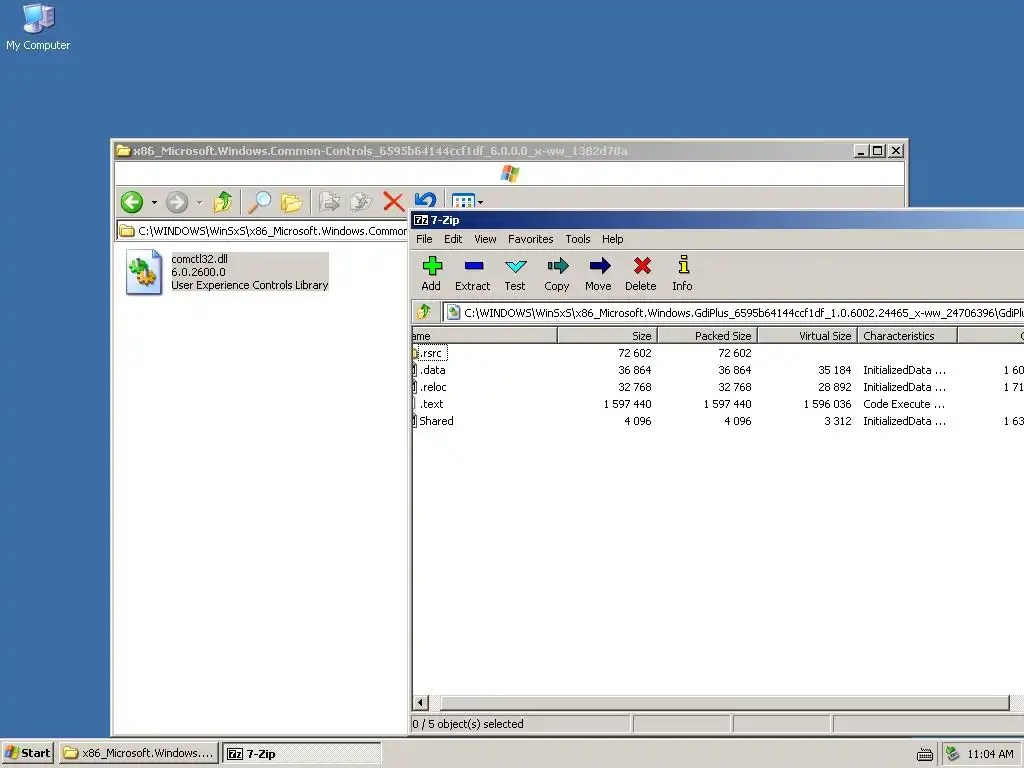
Task: Open the Tools menu in 7-Zip
Action: pyautogui.click(x=578, y=239)
